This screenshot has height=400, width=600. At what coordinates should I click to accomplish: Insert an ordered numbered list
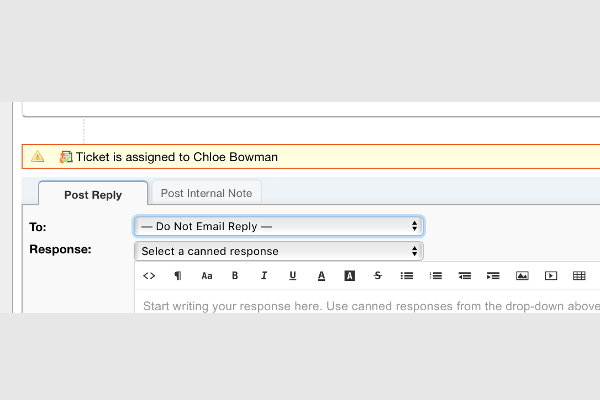click(x=436, y=276)
